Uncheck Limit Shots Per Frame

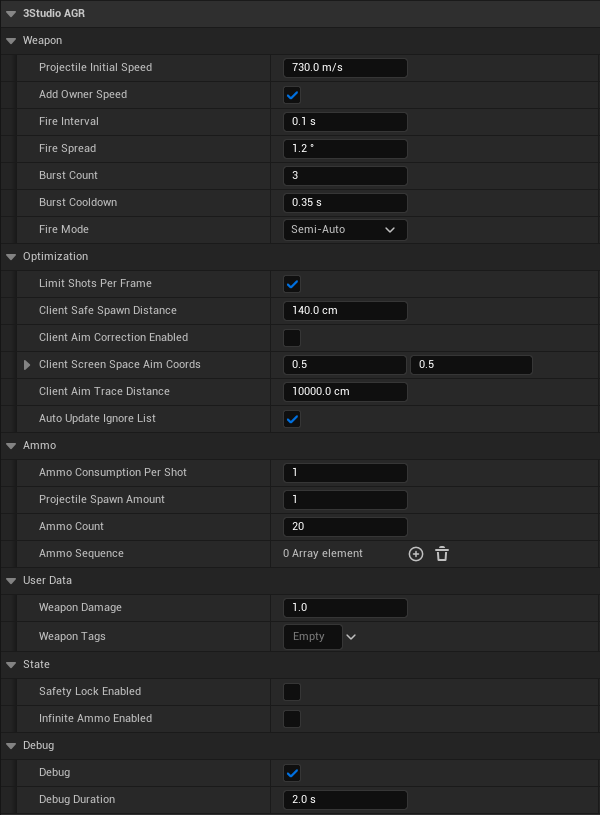click(x=292, y=283)
